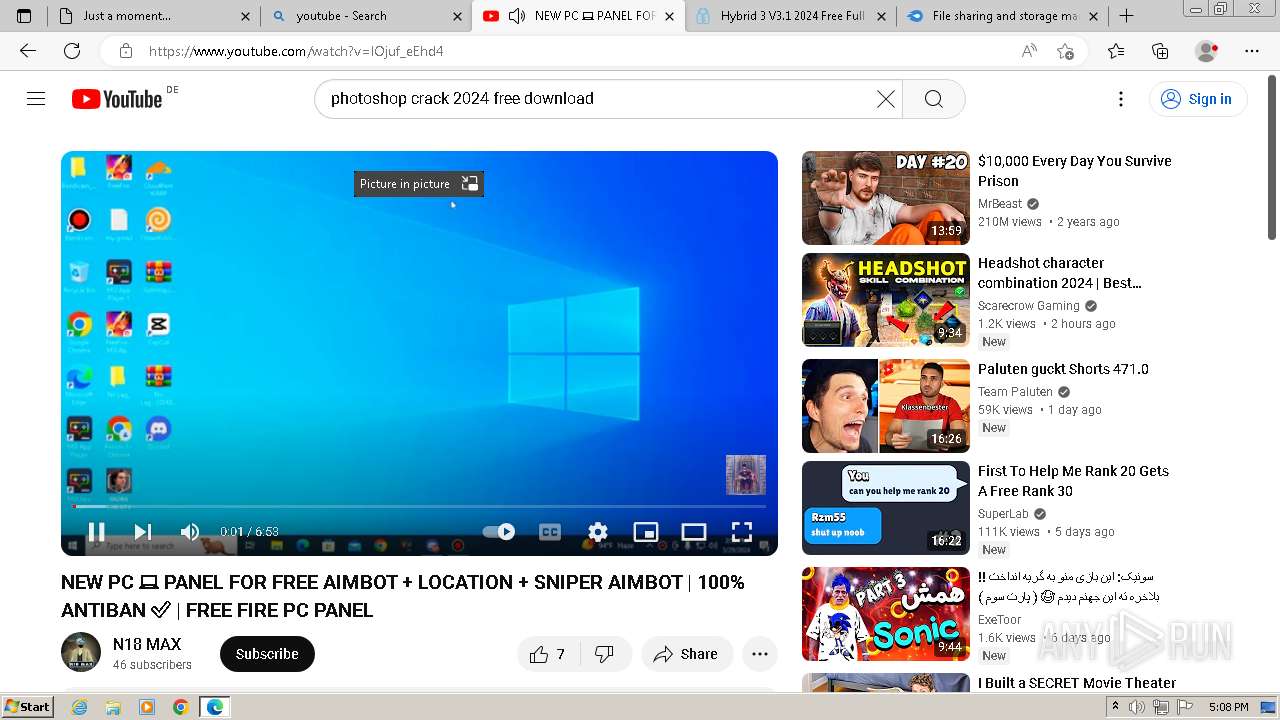Viewport: 1280px width, 720px height.
Task: Clear the search query with X
Action: click(886, 98)
